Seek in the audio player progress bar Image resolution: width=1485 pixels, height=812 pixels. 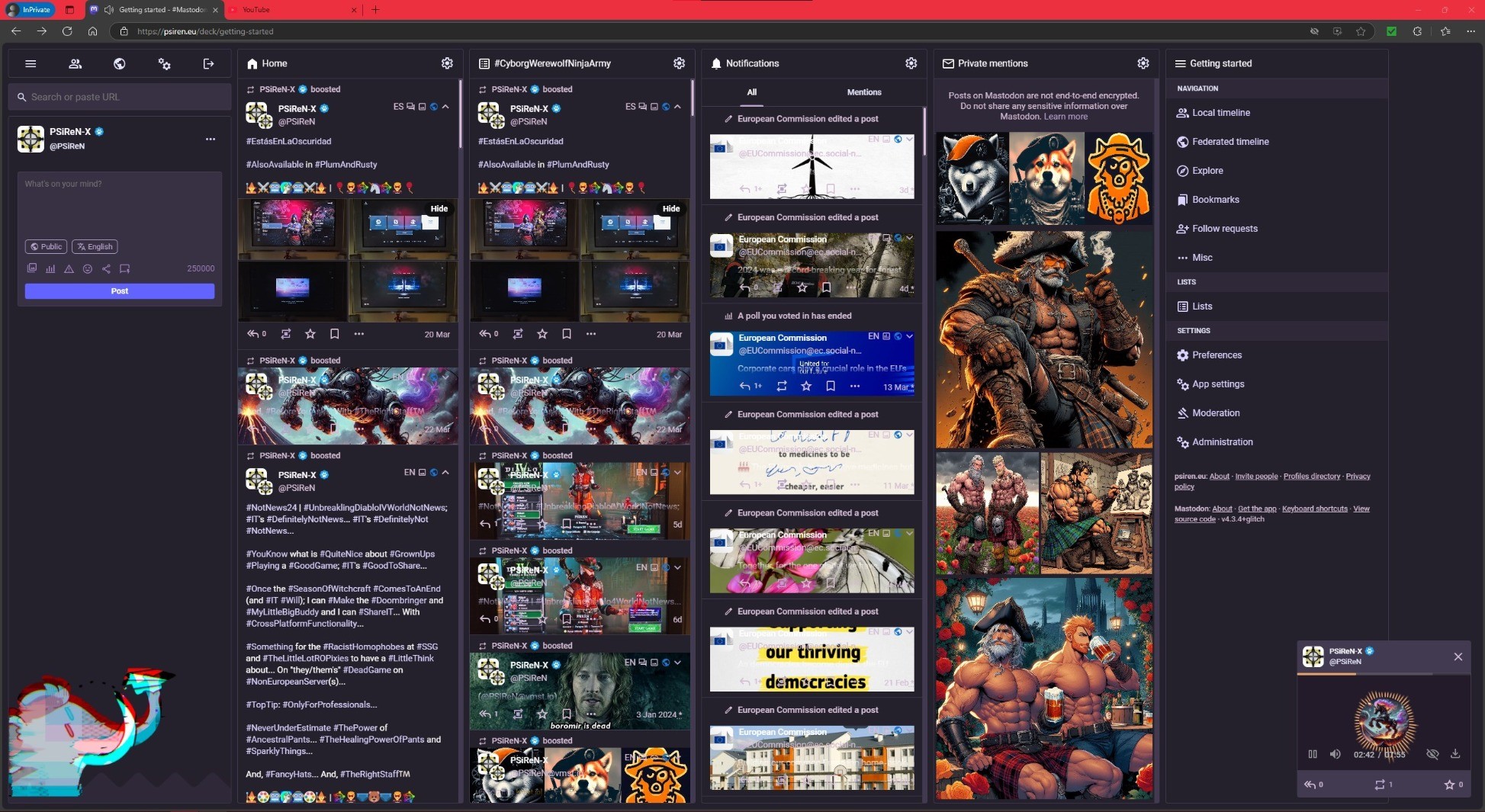pos(1384,675)
